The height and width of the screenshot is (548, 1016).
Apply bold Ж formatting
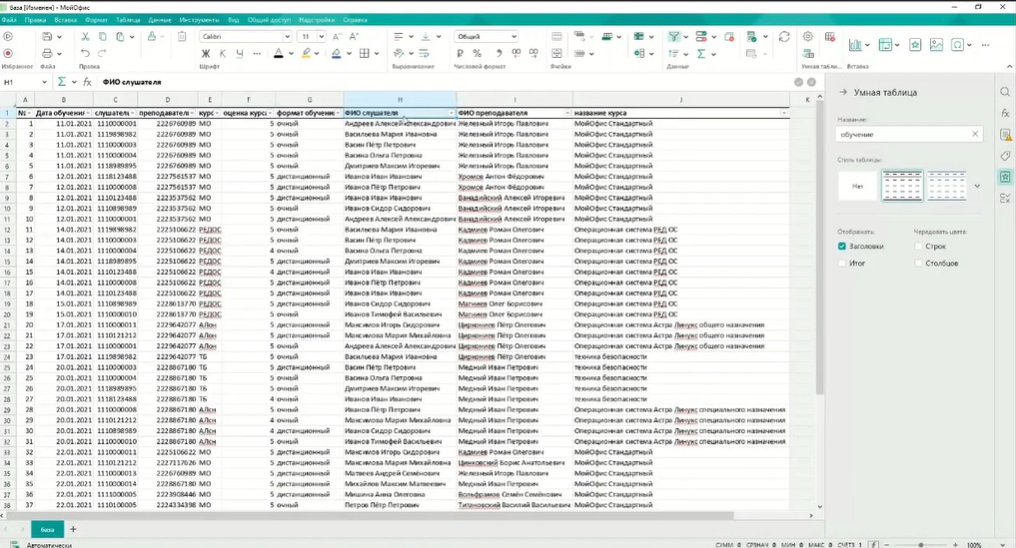(206, 54)
